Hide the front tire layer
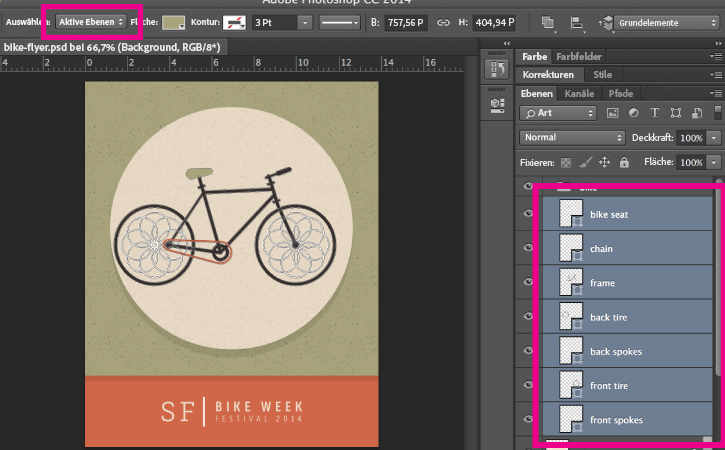The height and width of the screenshot is (450, 725). click(x=527, y=385)
